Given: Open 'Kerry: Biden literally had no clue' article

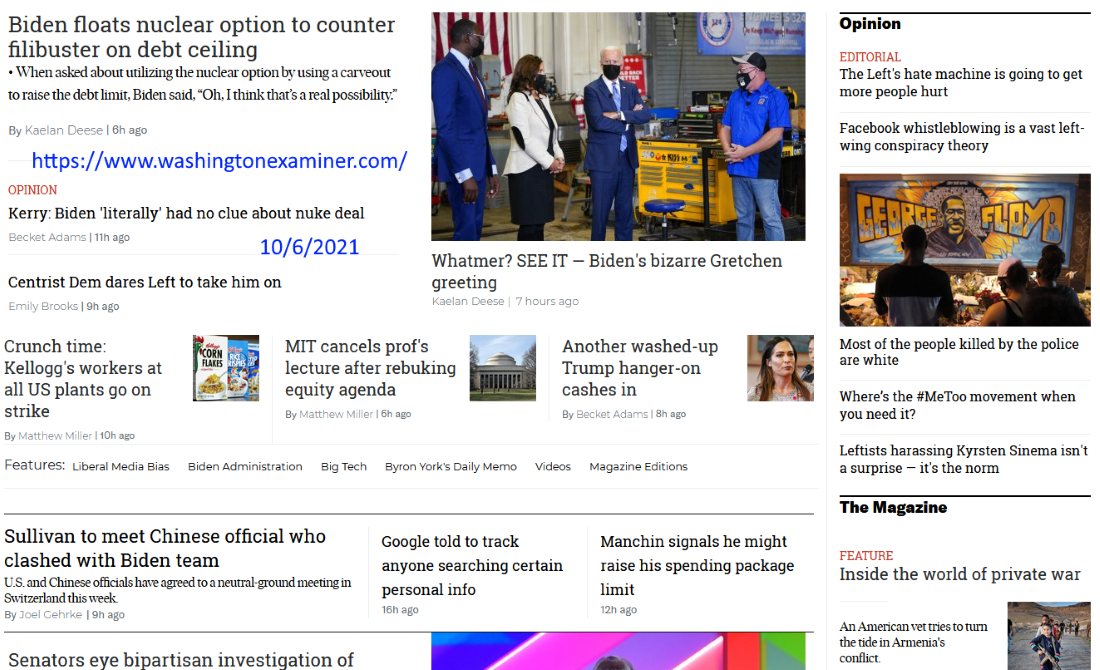Looking at the screenshot, I should coord(186,213).
